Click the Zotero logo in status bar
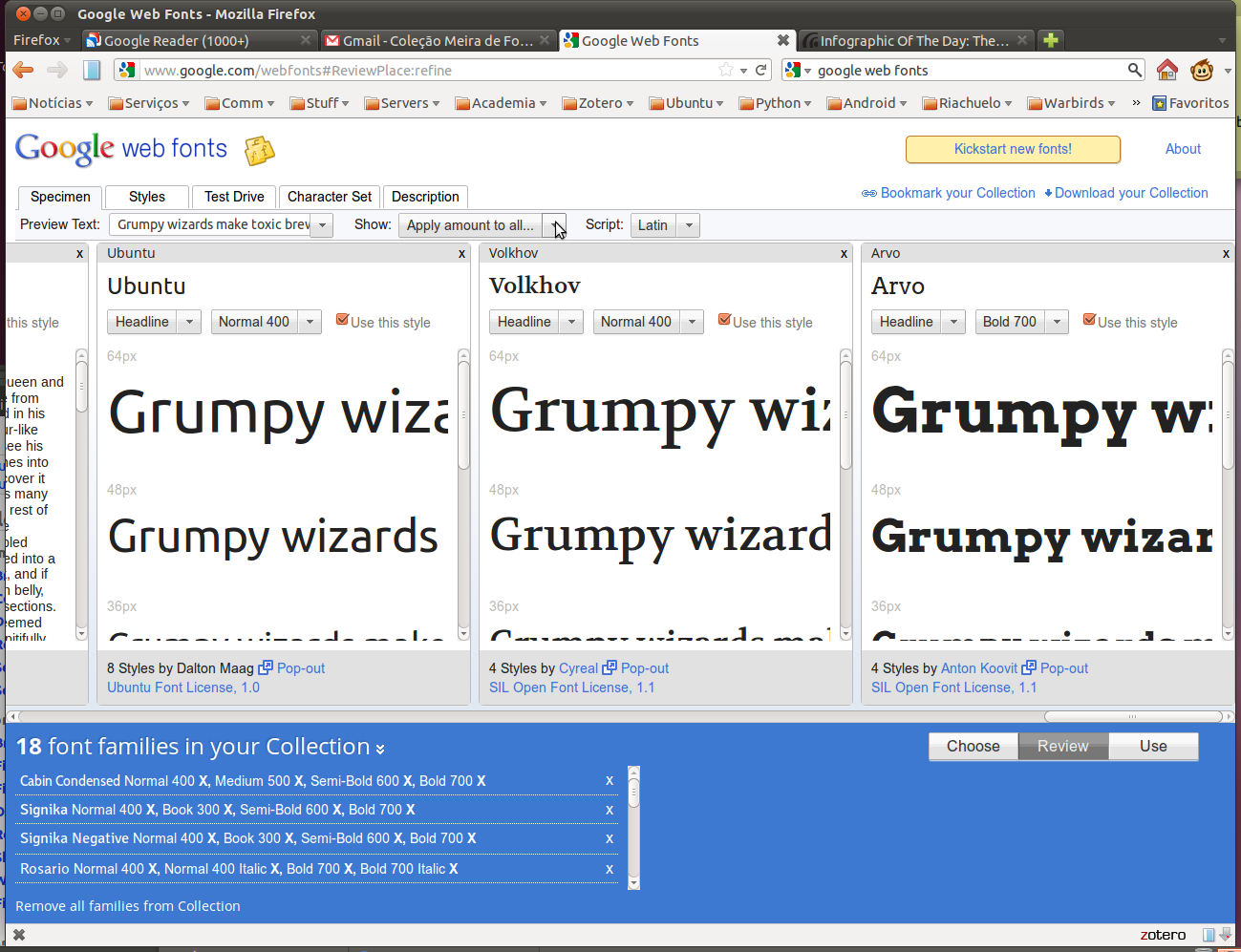The width and height of the screenshot is (1241, 952). point(1163,935)
